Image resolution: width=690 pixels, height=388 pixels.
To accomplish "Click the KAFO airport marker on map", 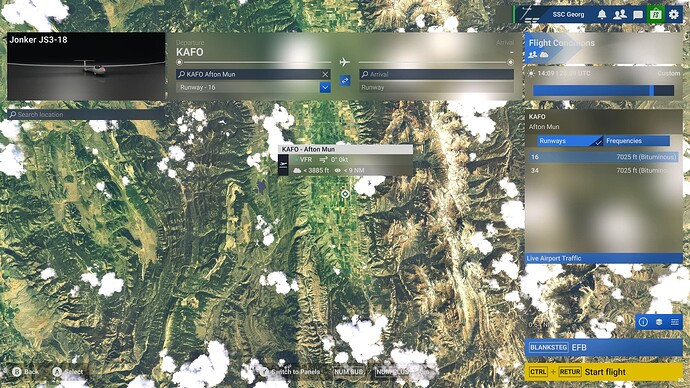I will (x=345, y=194).
